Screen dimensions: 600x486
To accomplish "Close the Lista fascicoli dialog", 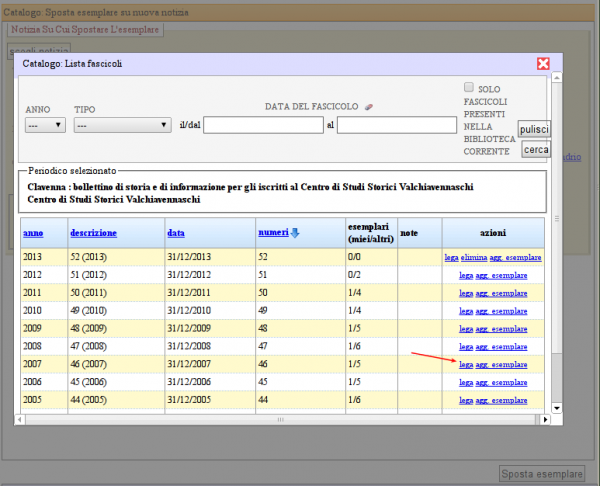I will pos(543,63).
